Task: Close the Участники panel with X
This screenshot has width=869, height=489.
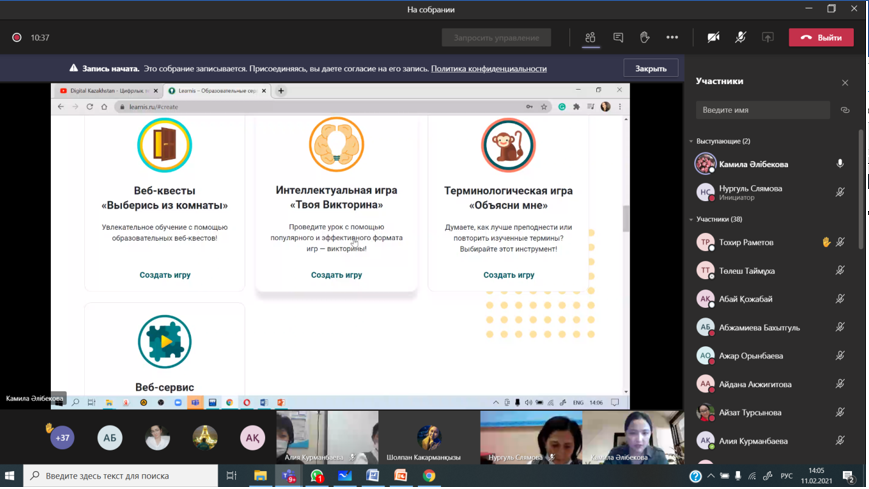Action: coord(845,82)
